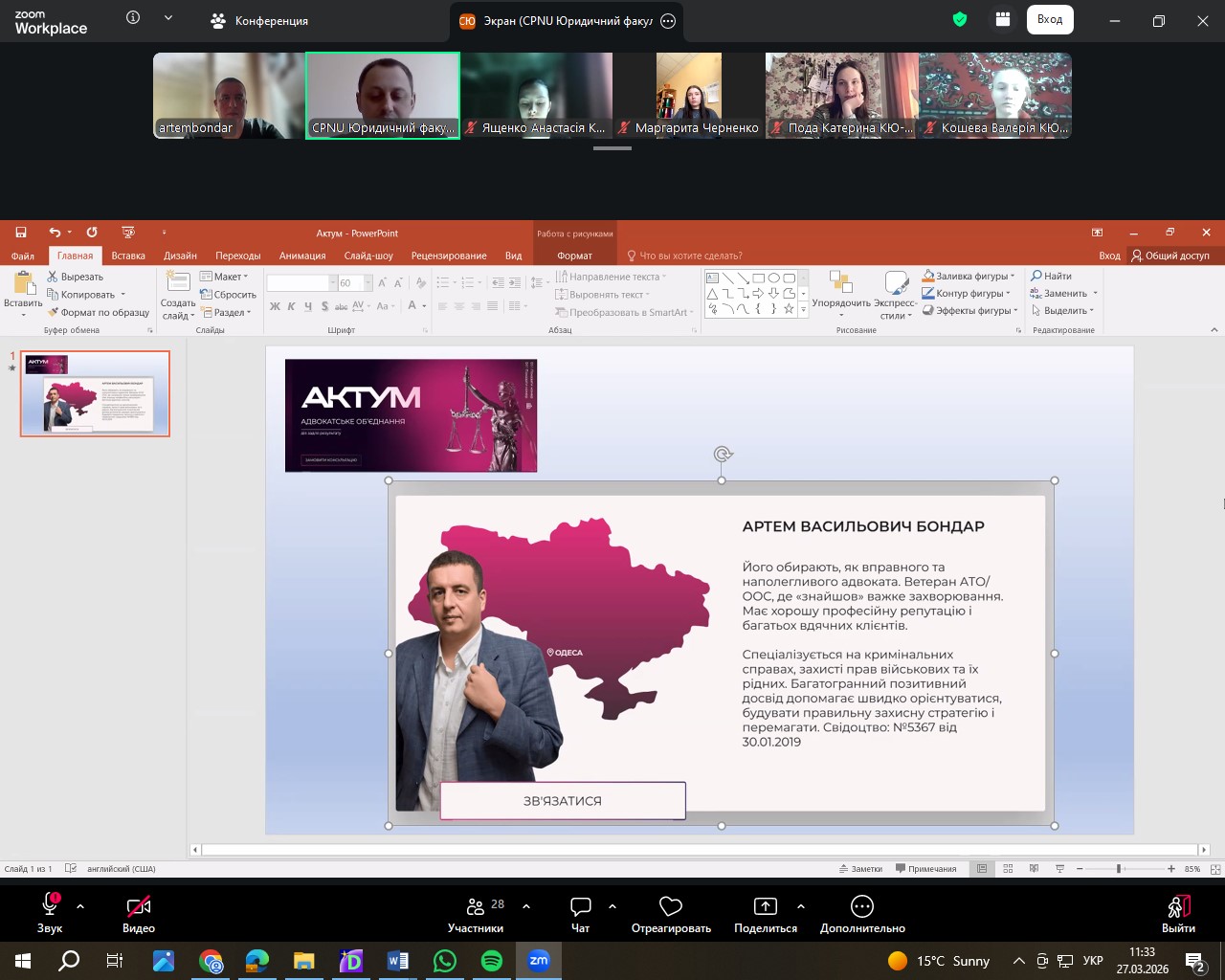
Task: Click the Выйти leave meeting icon
Action: click(1178, 906)
